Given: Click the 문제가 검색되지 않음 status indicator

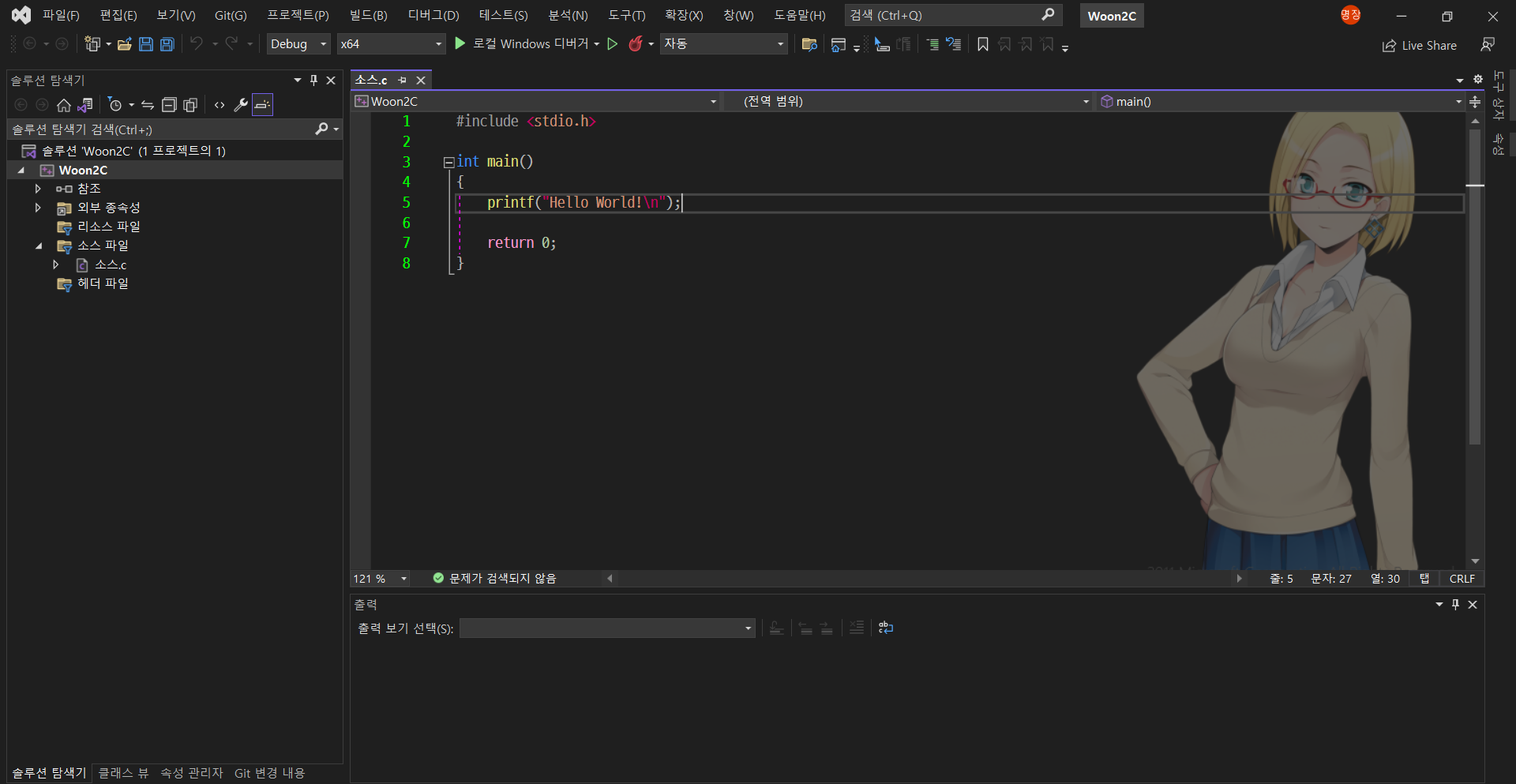Looking at the screenshot, I should point(495,579).
